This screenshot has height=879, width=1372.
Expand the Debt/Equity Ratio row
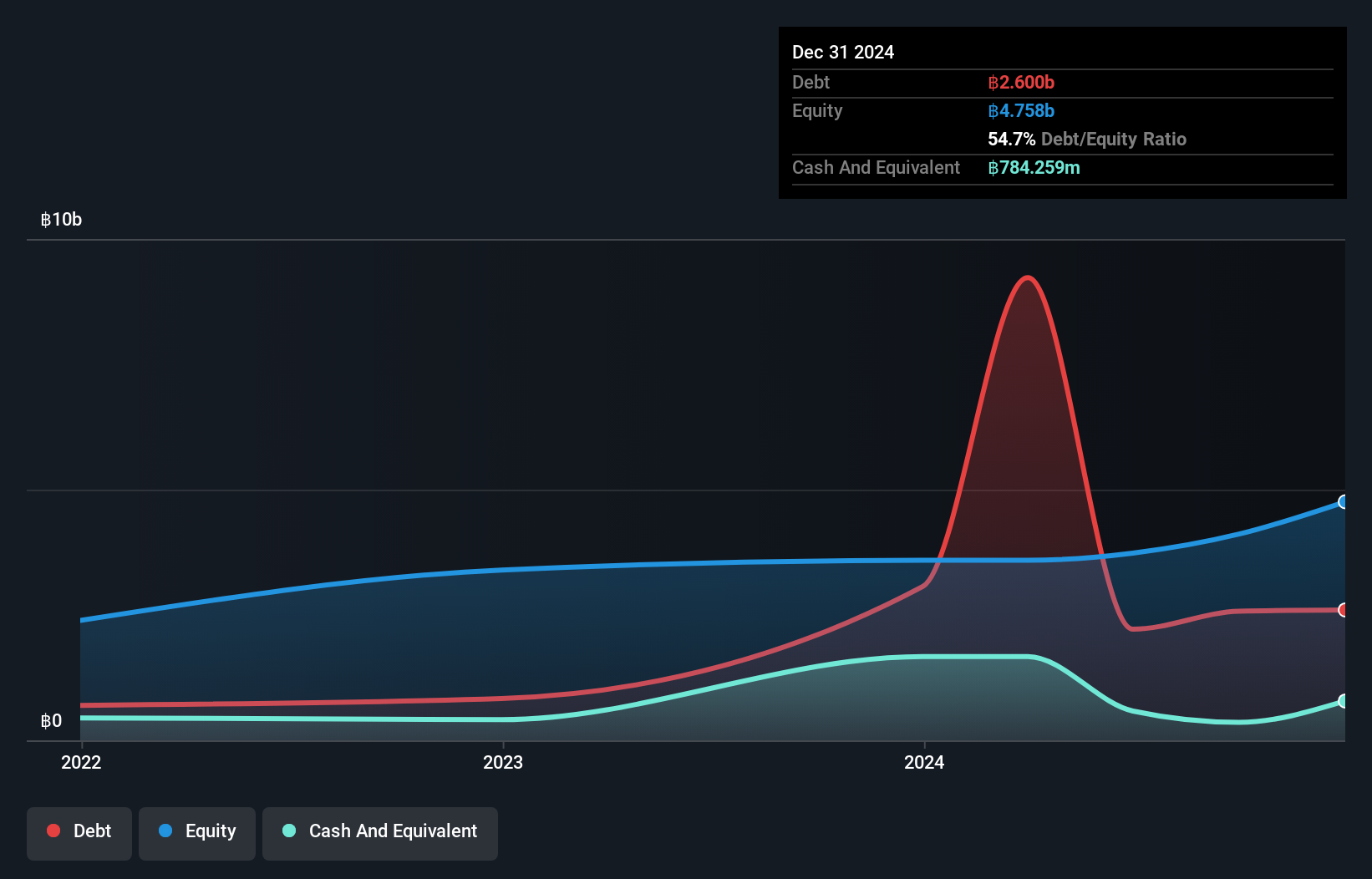coord(1087,139)
